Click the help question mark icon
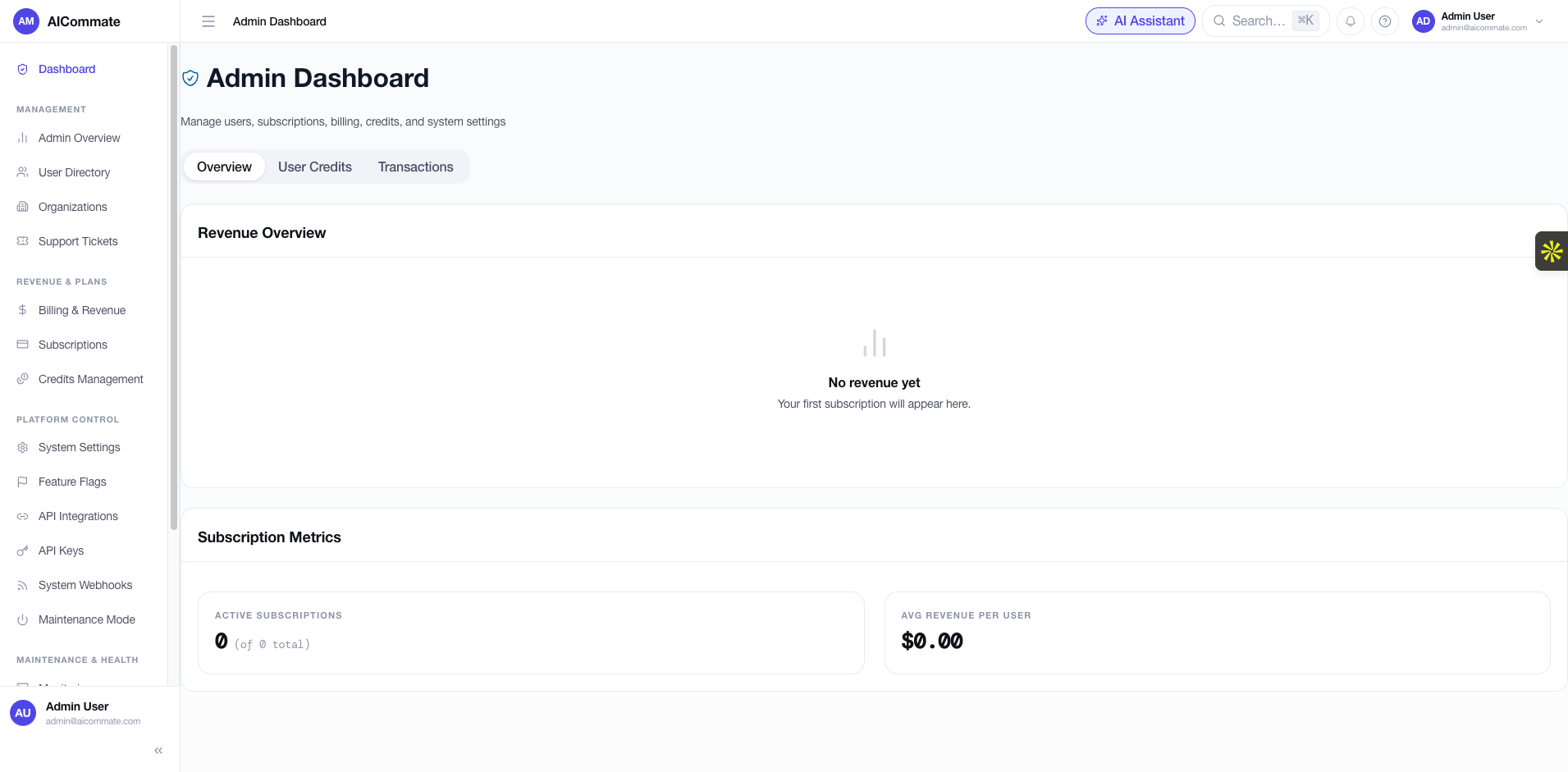The width and height of the screenshot is (1568, 772). click(1385, 21)
